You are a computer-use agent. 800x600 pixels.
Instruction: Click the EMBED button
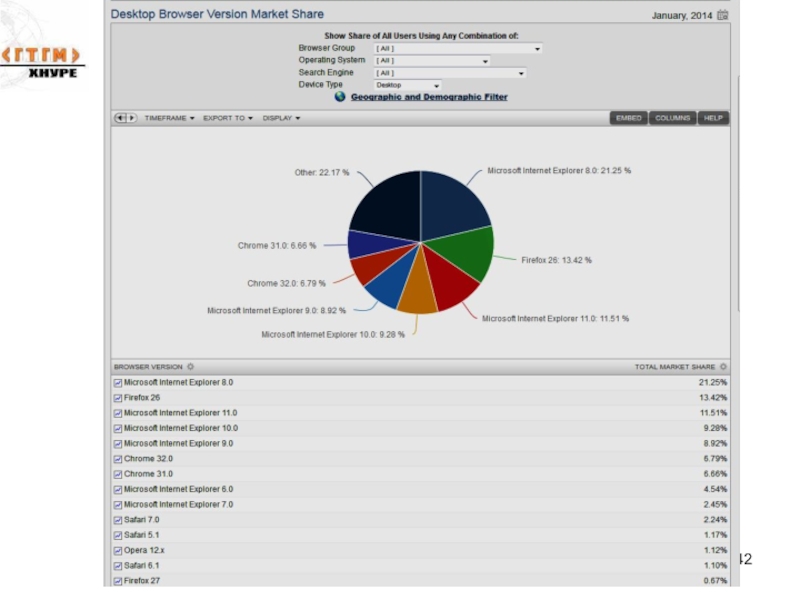[x=629, y=118]
